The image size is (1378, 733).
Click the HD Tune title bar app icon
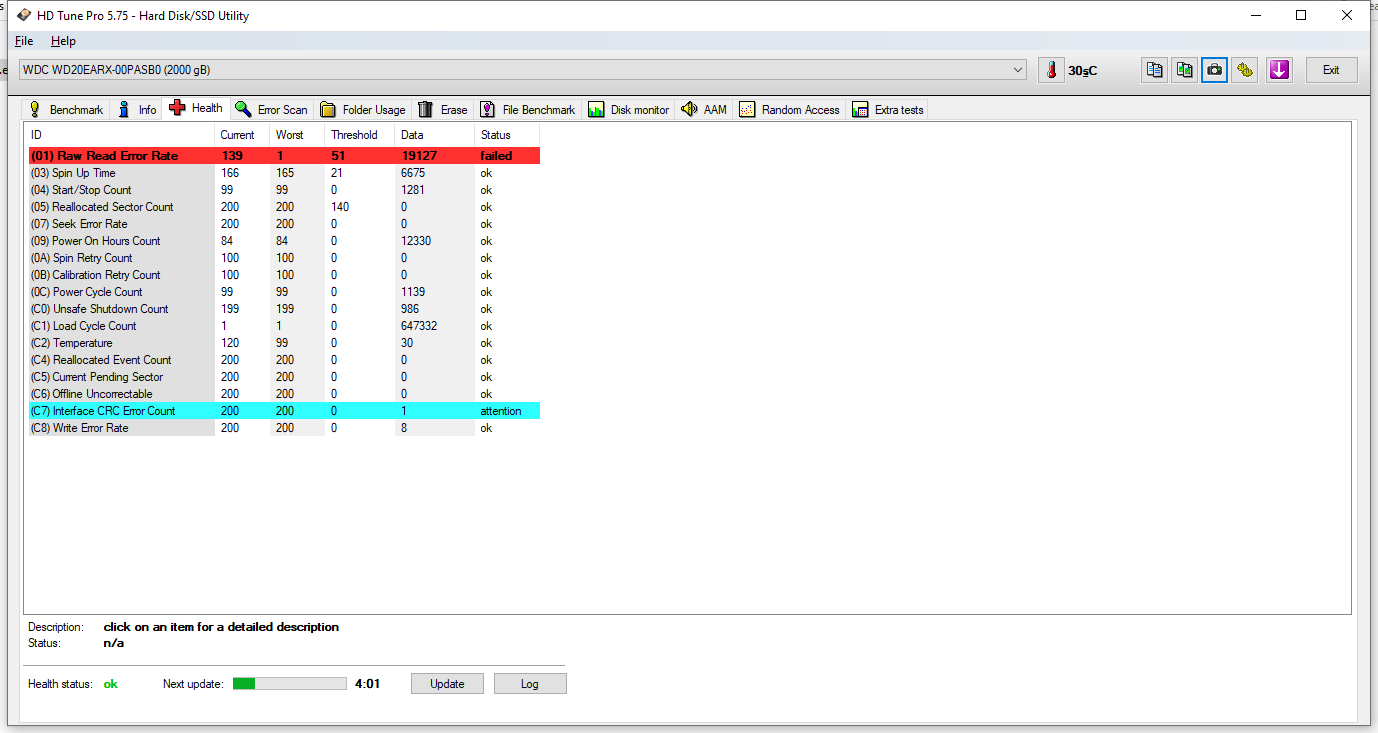click(23, 15)
